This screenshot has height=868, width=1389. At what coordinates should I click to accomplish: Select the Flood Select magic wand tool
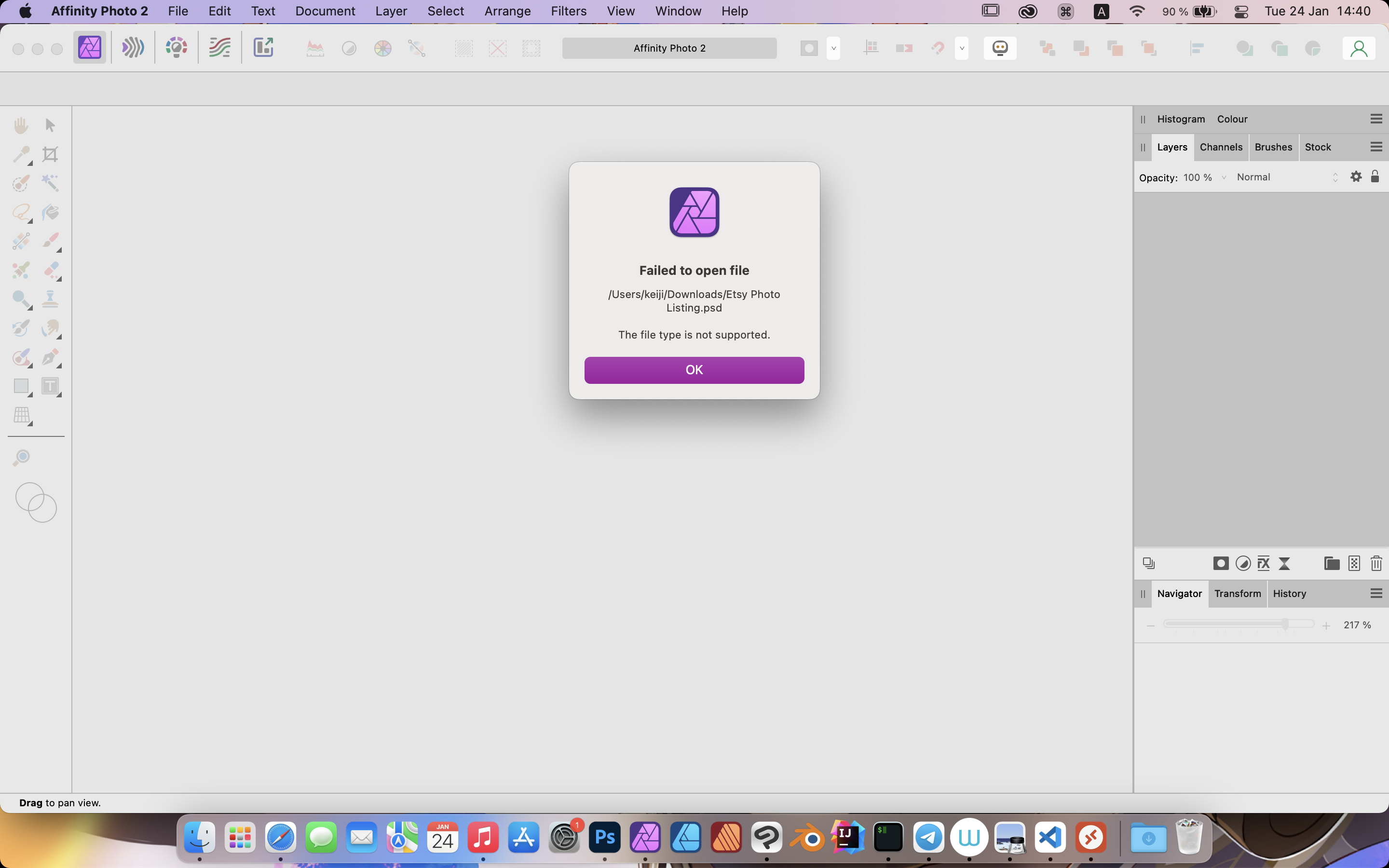coord(50,183)
